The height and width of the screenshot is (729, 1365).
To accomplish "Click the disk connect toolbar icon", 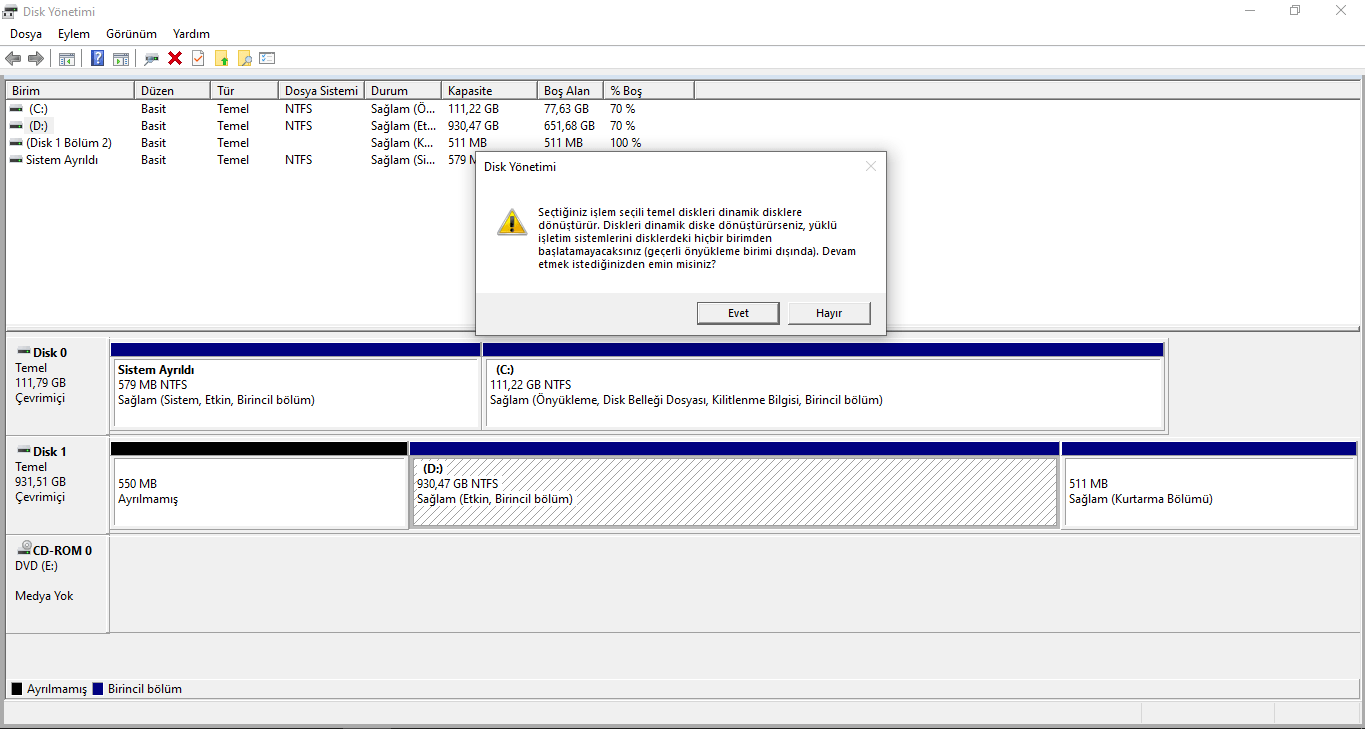I will click(x=152, y=58).
